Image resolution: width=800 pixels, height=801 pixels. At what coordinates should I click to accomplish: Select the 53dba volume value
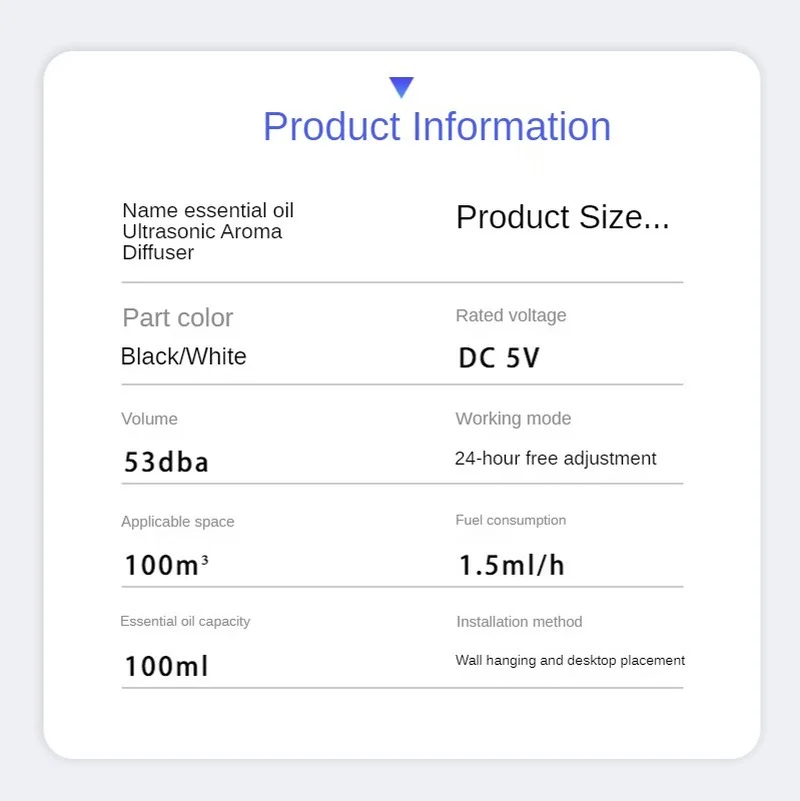166,462
